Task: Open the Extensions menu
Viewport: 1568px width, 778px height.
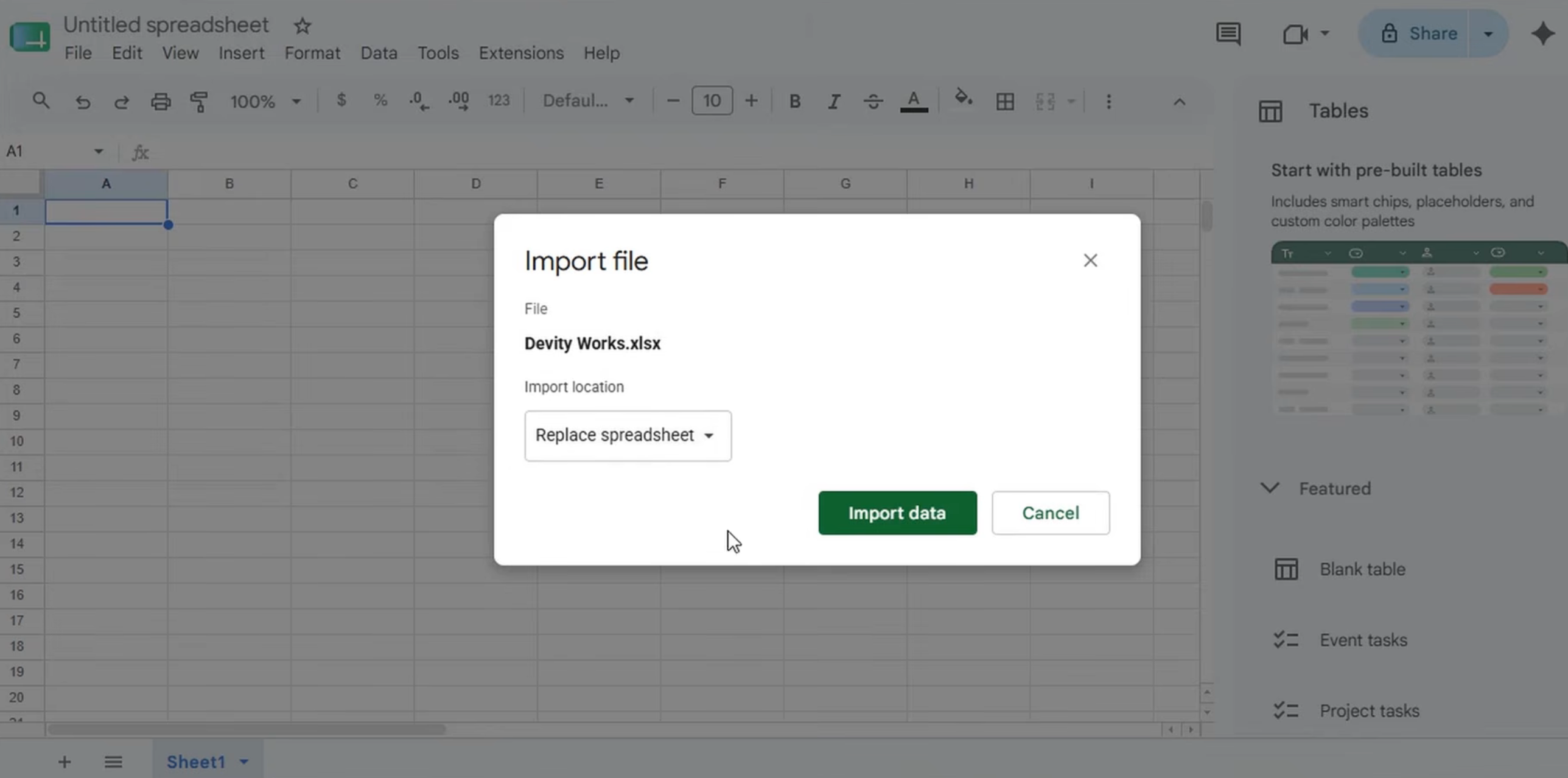Action: [521, 53]
